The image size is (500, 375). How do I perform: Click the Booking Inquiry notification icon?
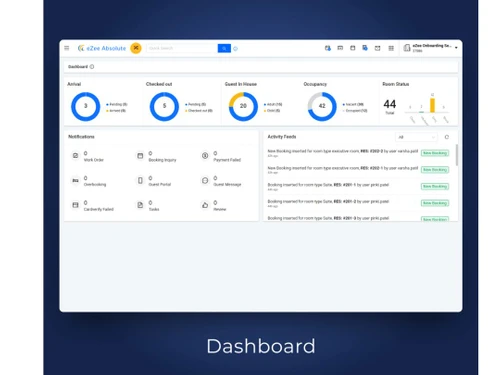tap(140, 156)
